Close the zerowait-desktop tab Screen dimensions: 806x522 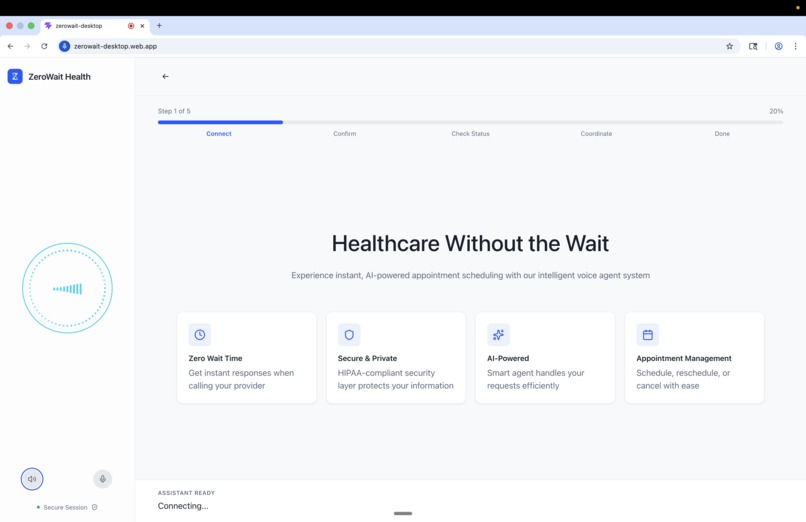click(142, 26)
